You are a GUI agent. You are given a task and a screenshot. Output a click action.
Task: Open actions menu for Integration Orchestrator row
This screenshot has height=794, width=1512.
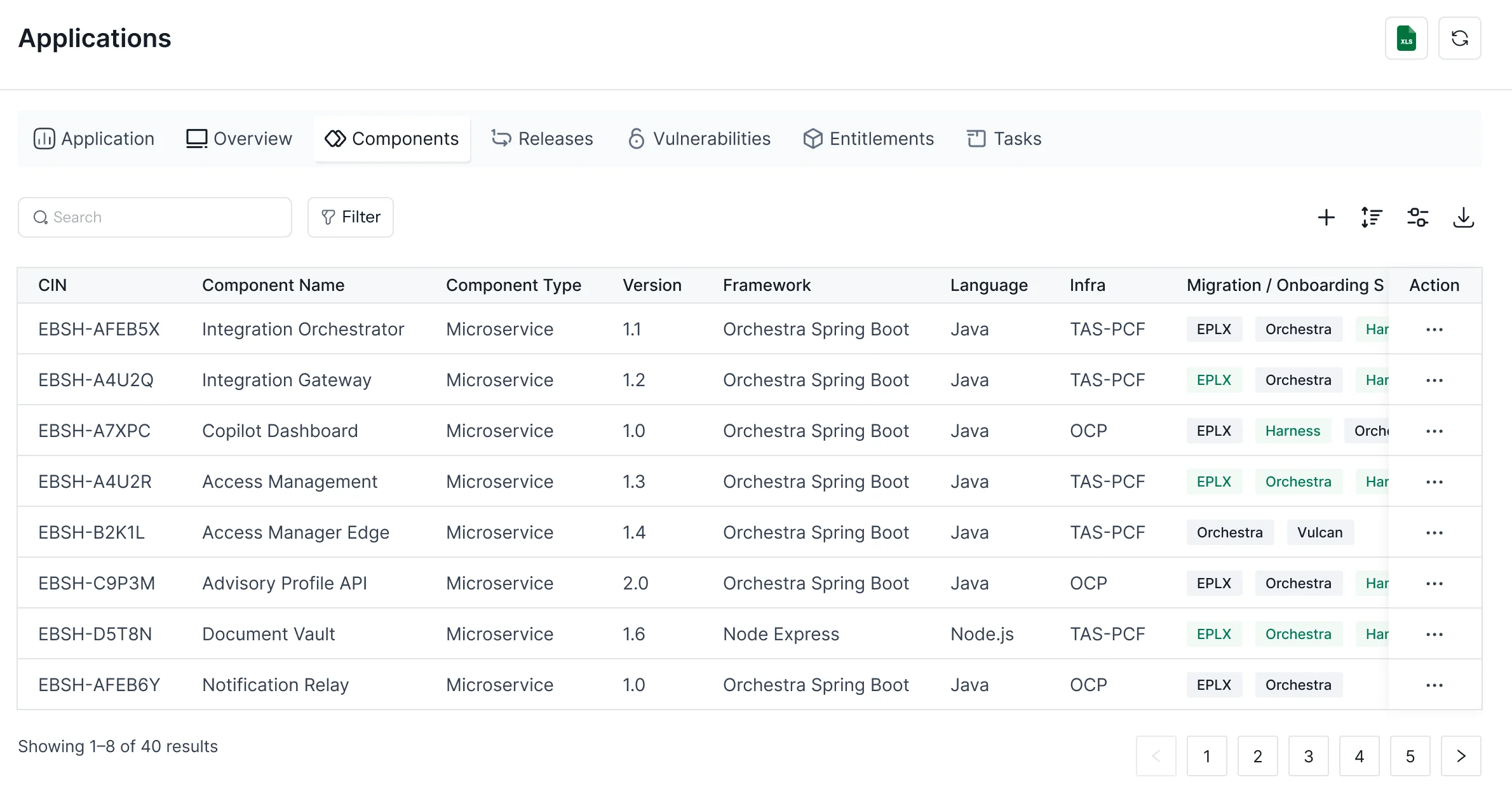[x=1434, y=329]
